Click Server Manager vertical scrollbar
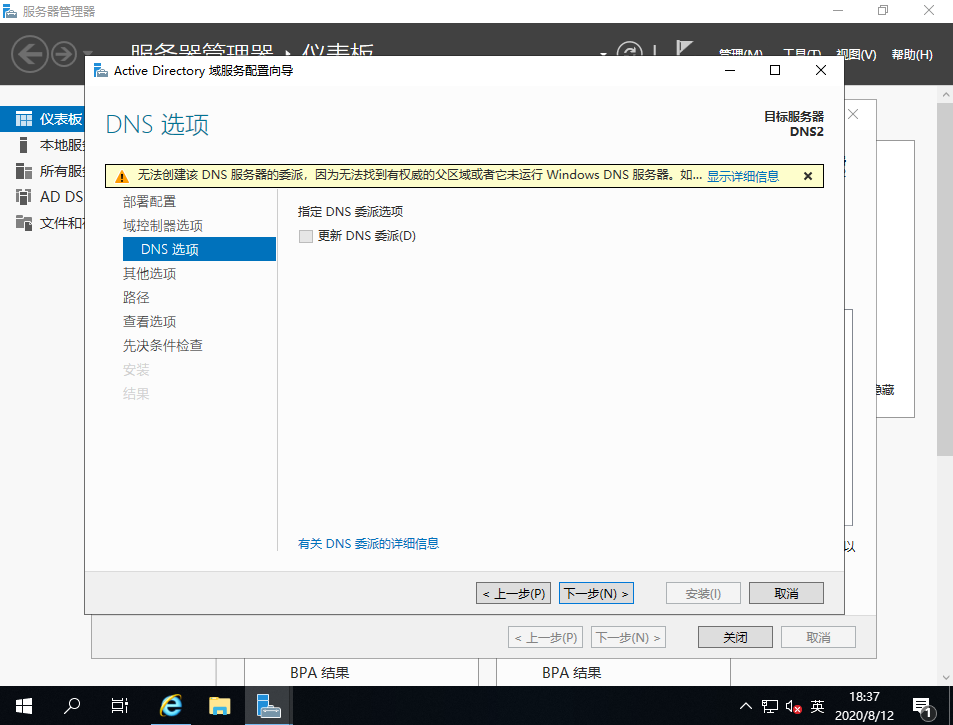 [x=945, y=280]
